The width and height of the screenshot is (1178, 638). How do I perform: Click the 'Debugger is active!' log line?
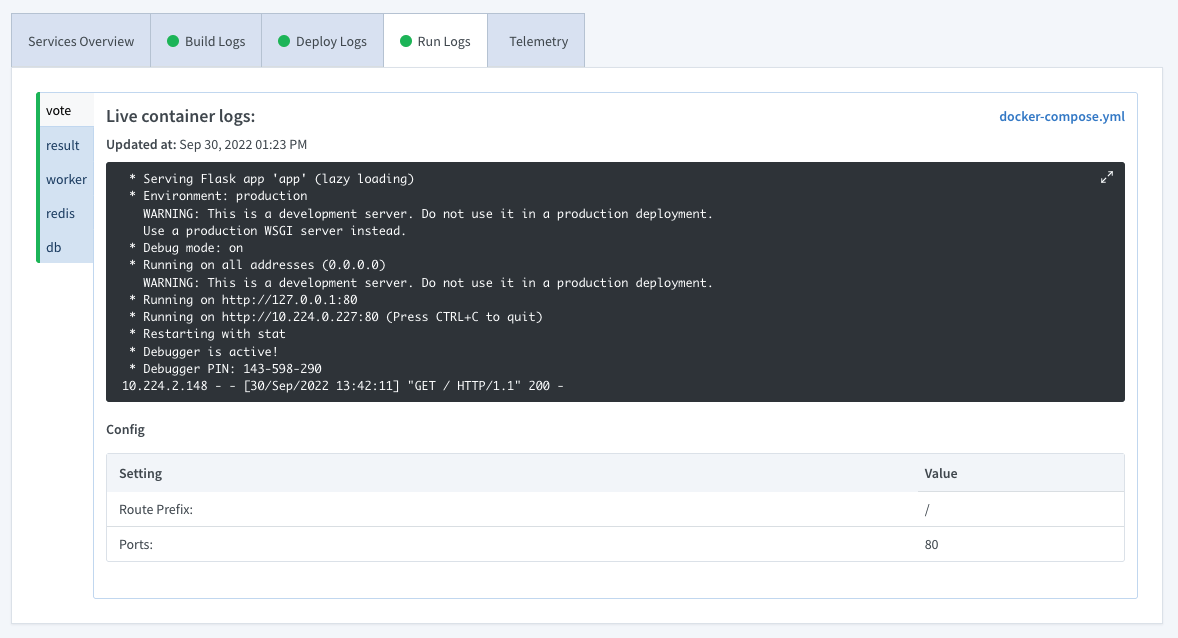point(203,351)
